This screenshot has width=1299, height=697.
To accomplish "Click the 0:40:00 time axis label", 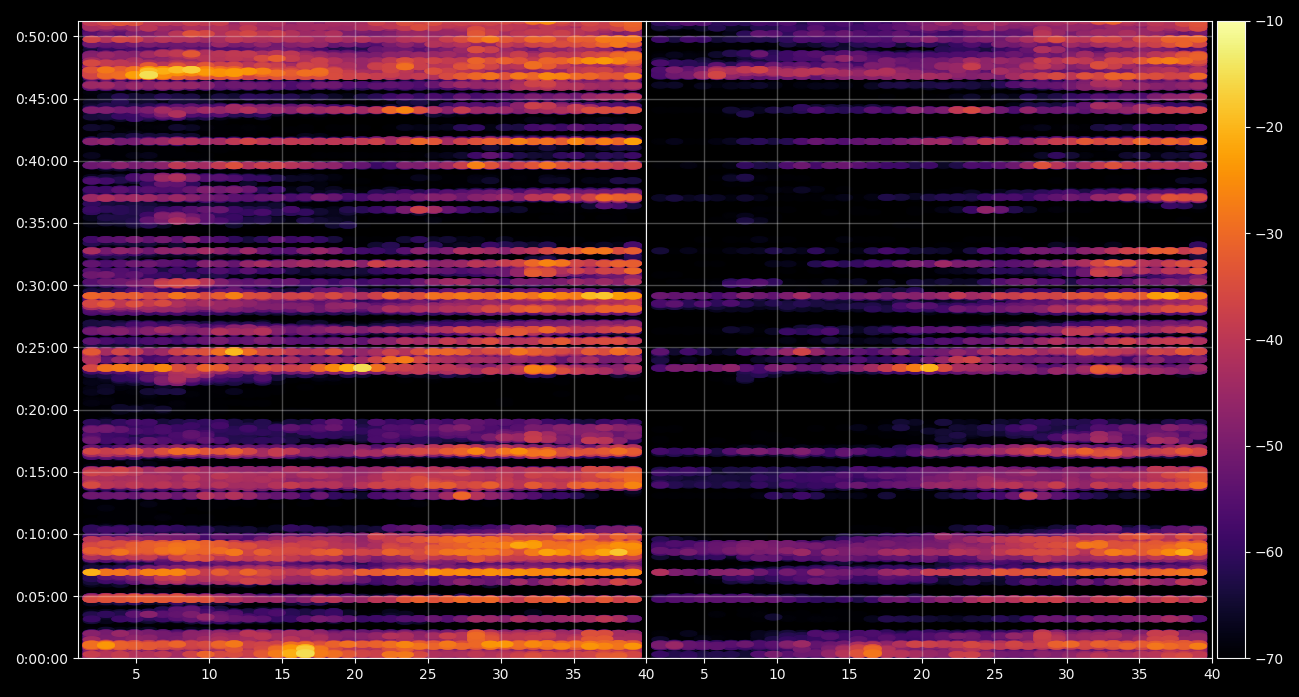I will point(41,161).
